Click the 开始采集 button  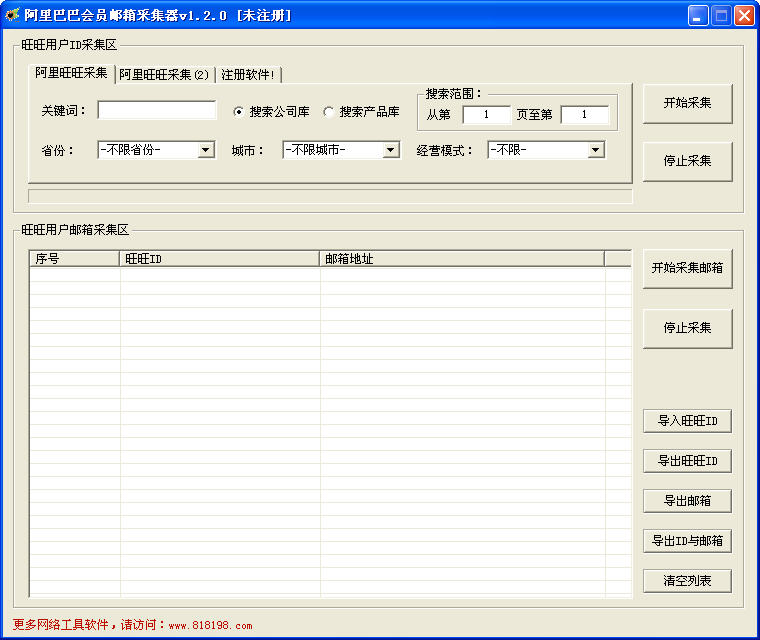coord(687,103)
